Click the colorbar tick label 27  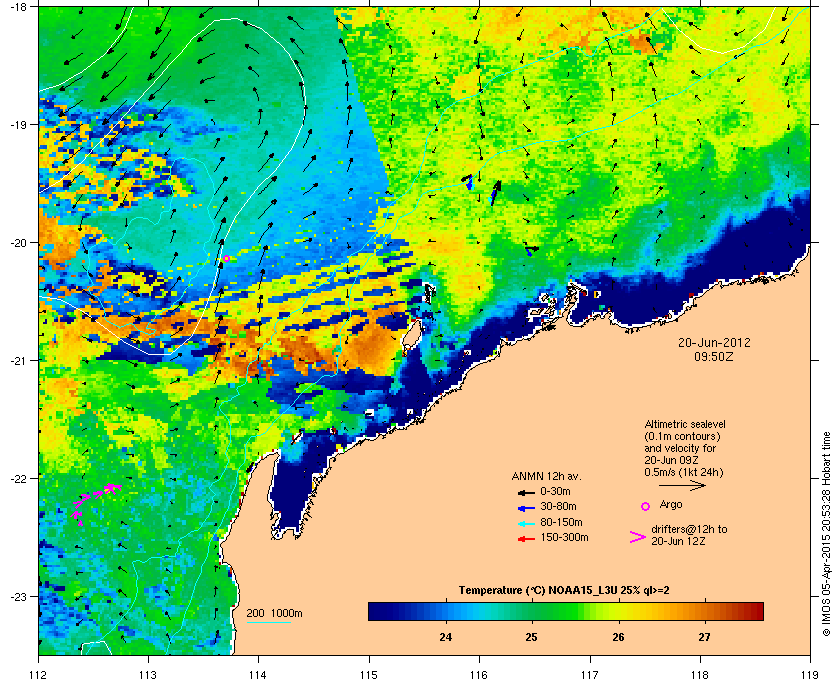click(x=704, y=637)
